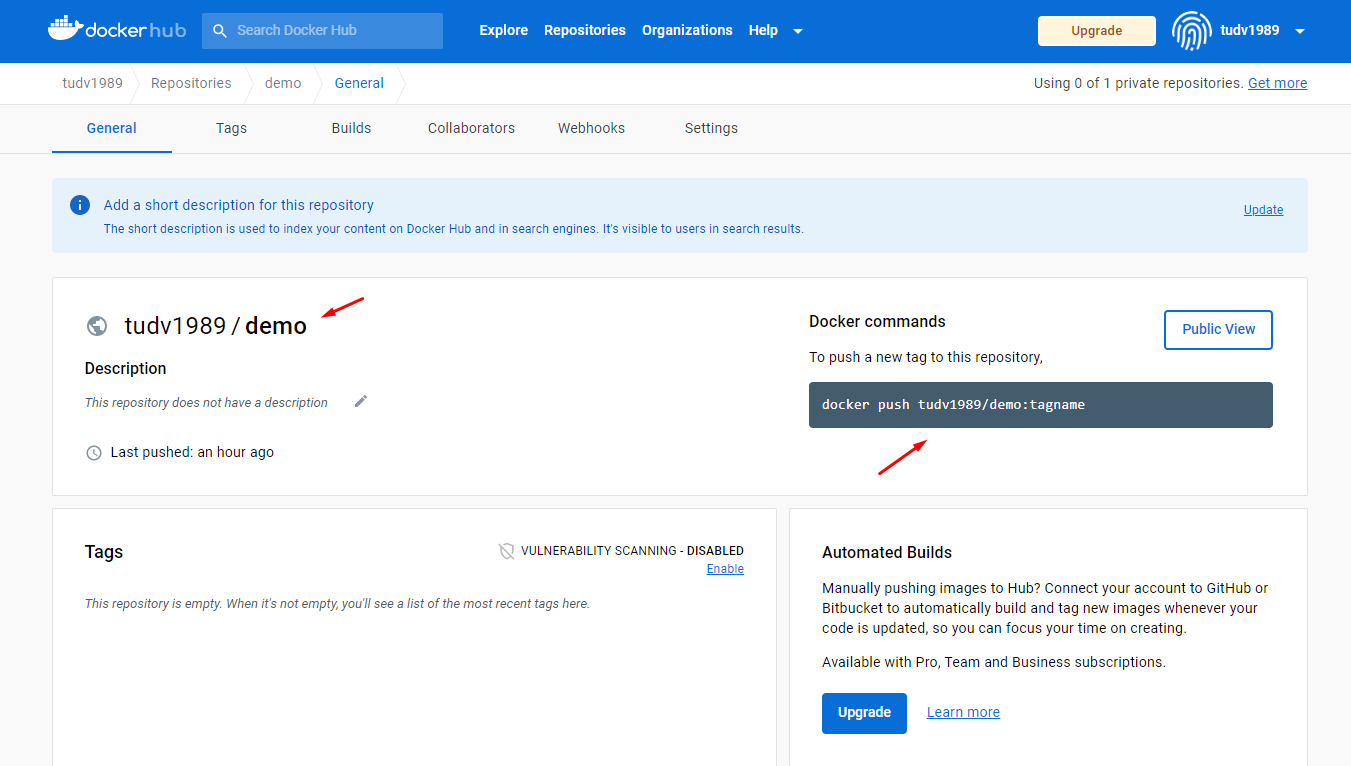Click Explore in the top navigation

(503, 30)
